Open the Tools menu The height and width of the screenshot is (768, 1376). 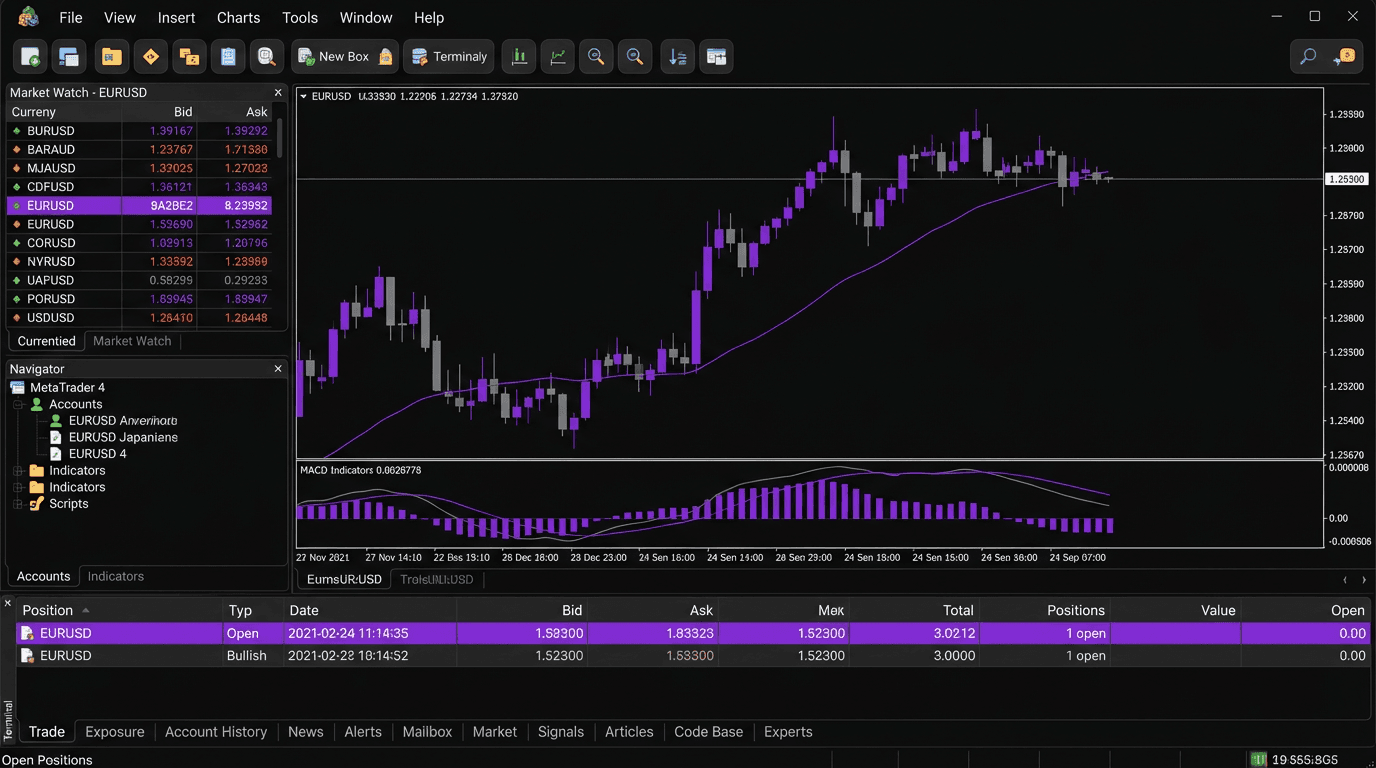300,18
